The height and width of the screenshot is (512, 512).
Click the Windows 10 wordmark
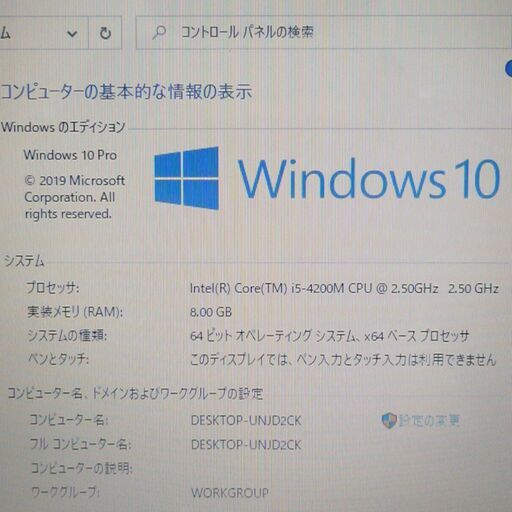pos(369,178)
